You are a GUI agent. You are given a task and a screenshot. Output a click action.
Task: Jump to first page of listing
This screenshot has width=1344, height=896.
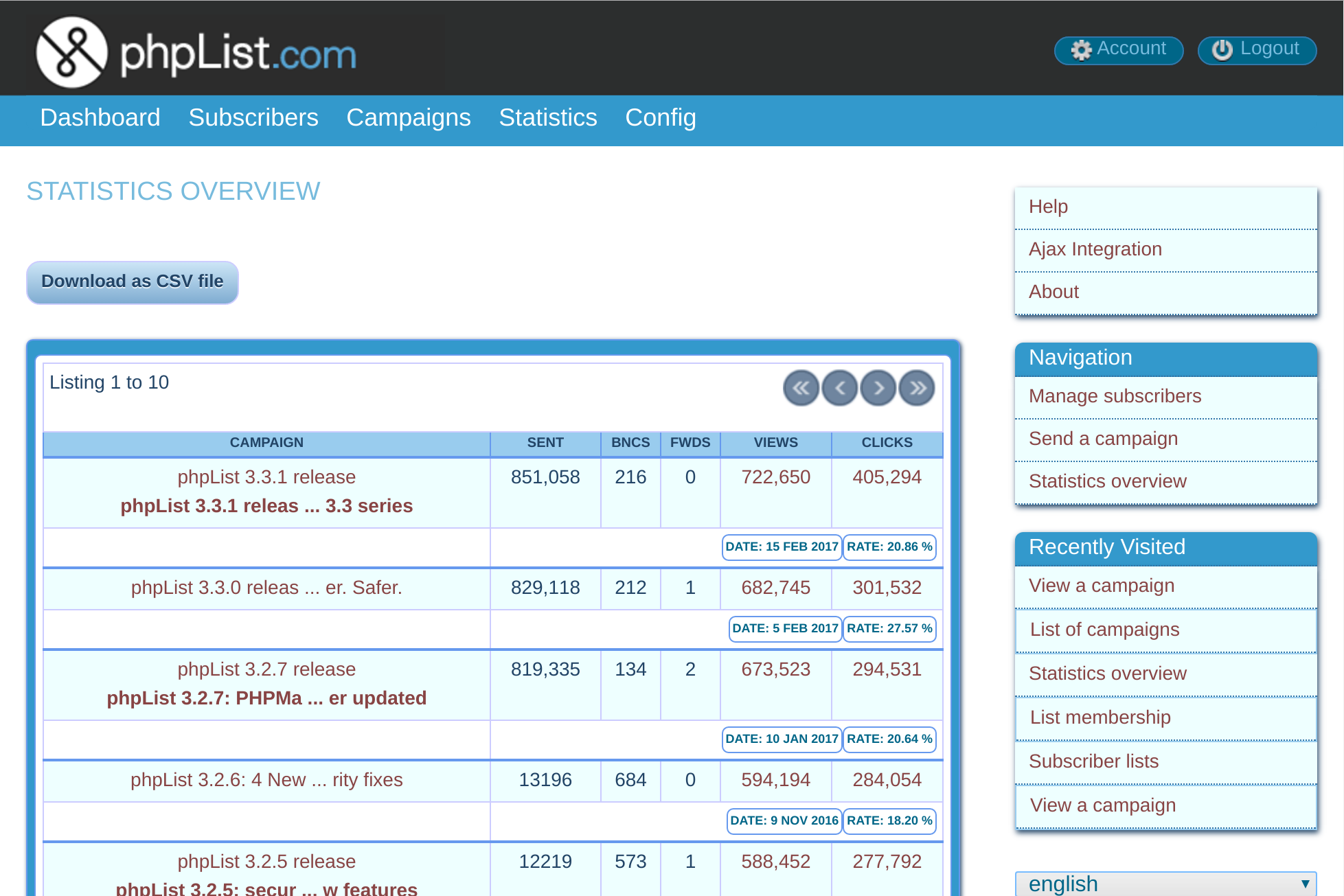pos(801,389)
